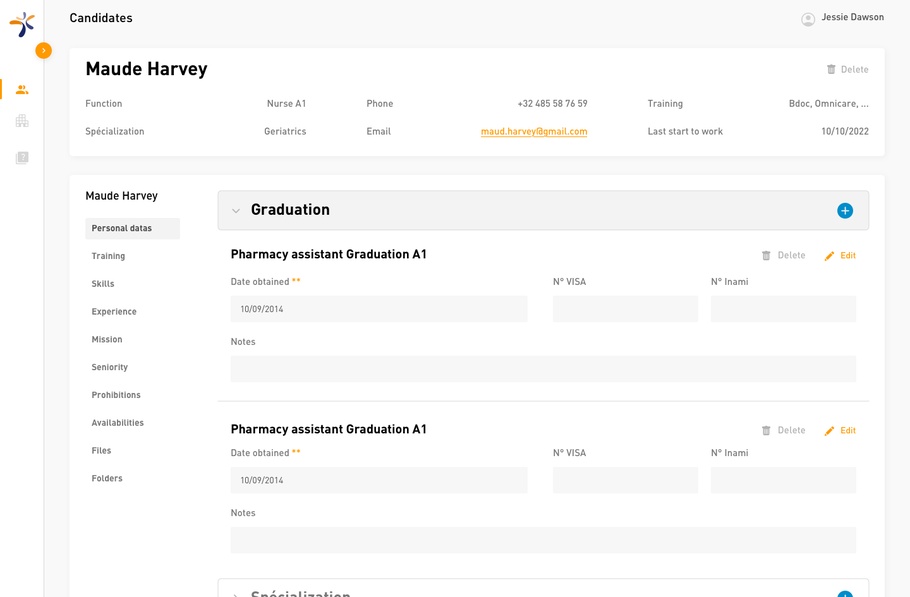Go to the Availabilities section
The image size is (910, 597).
(x=117, y=423)
